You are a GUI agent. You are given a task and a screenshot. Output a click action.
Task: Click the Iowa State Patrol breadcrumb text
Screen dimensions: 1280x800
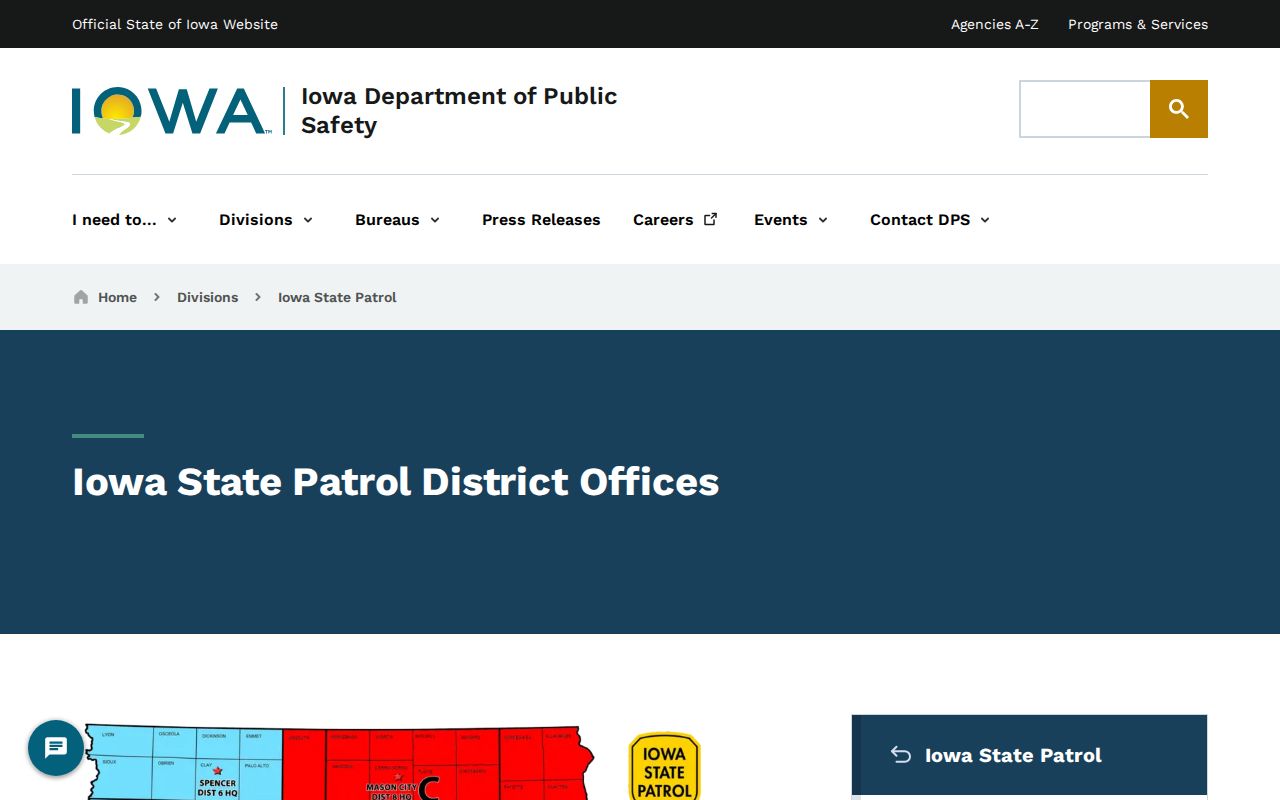337,297
